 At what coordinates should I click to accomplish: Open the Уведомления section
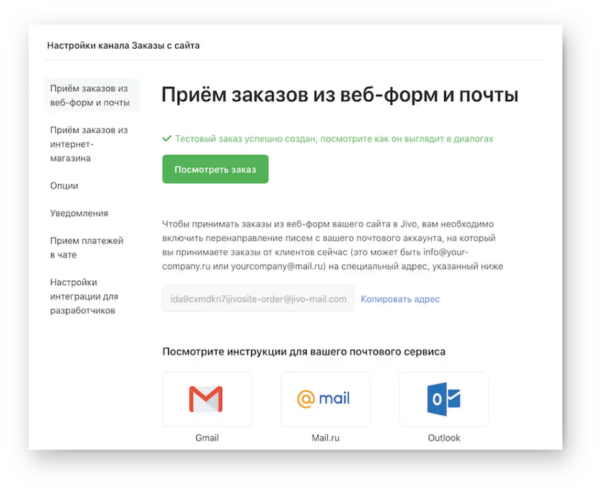tap(79, 213)
